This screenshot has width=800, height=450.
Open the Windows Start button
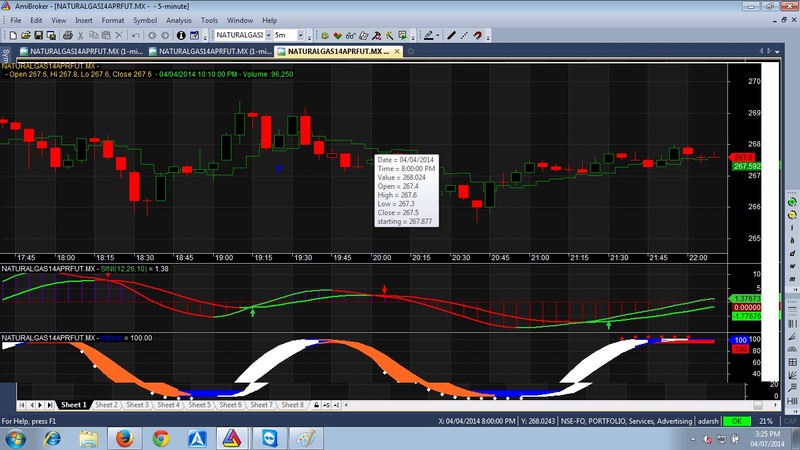click(15, 438)
